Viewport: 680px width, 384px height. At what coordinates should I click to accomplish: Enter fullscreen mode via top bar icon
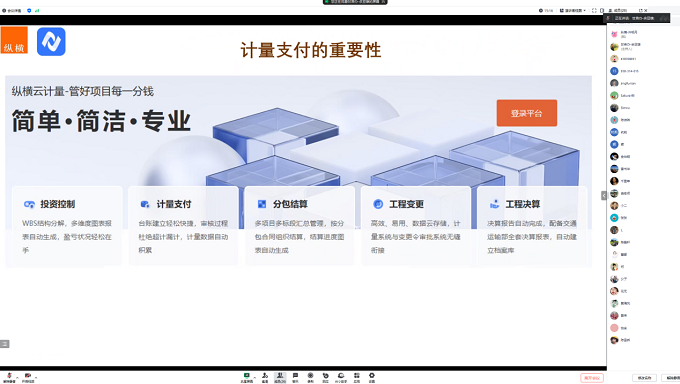(x=594, y=10)
